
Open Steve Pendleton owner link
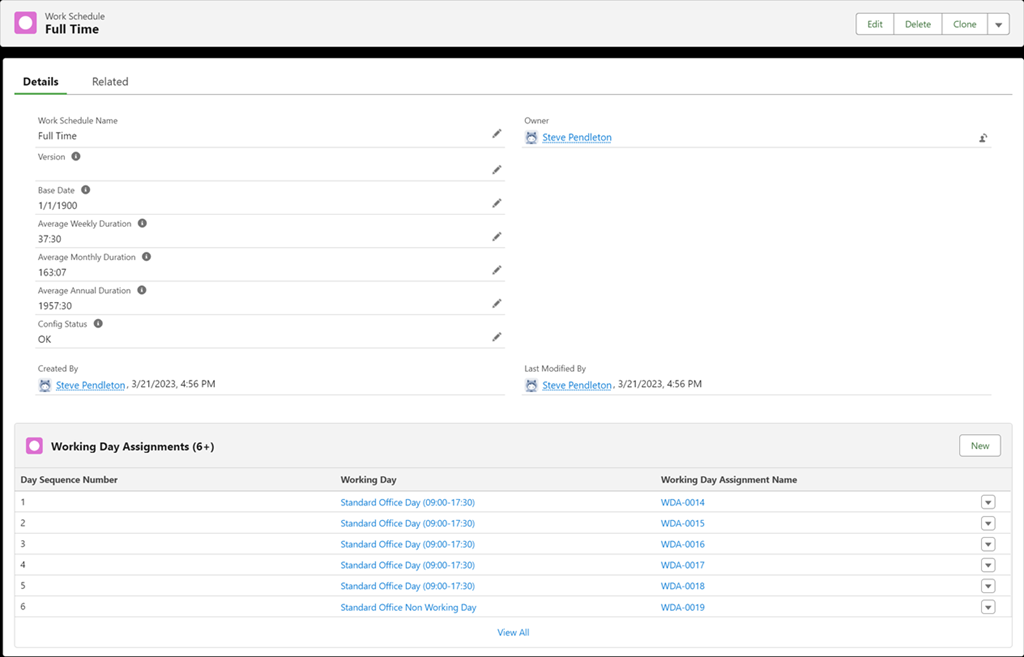pyautogui.click(x=576, y=138)
